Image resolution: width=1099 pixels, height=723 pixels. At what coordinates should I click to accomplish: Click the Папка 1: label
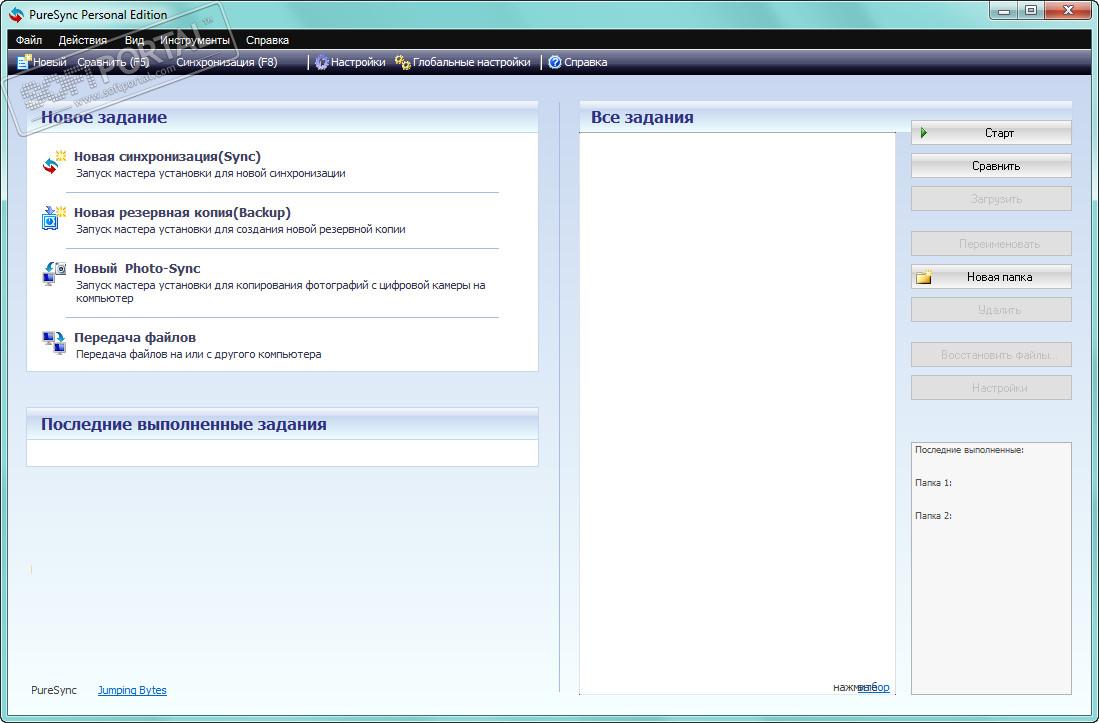(x=934, y=483)
